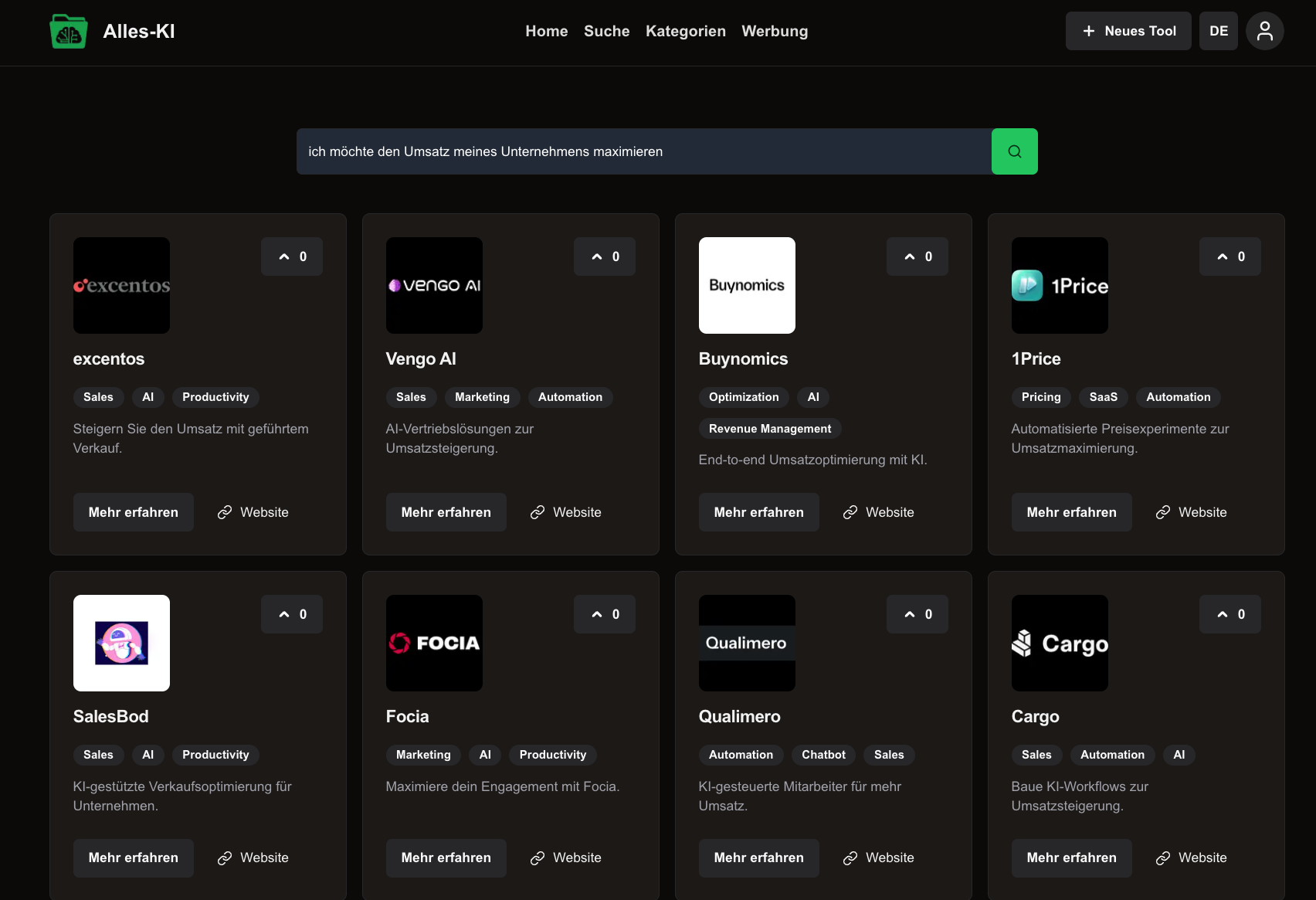Open the Qualimero Website link
Image resolution: width=1316 pixels, height=900 pixels.
878,858
